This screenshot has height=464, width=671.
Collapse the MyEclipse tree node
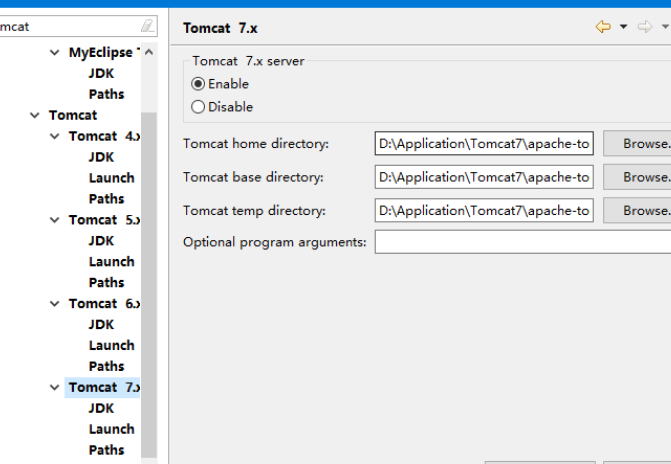click(x=54, y=53)
